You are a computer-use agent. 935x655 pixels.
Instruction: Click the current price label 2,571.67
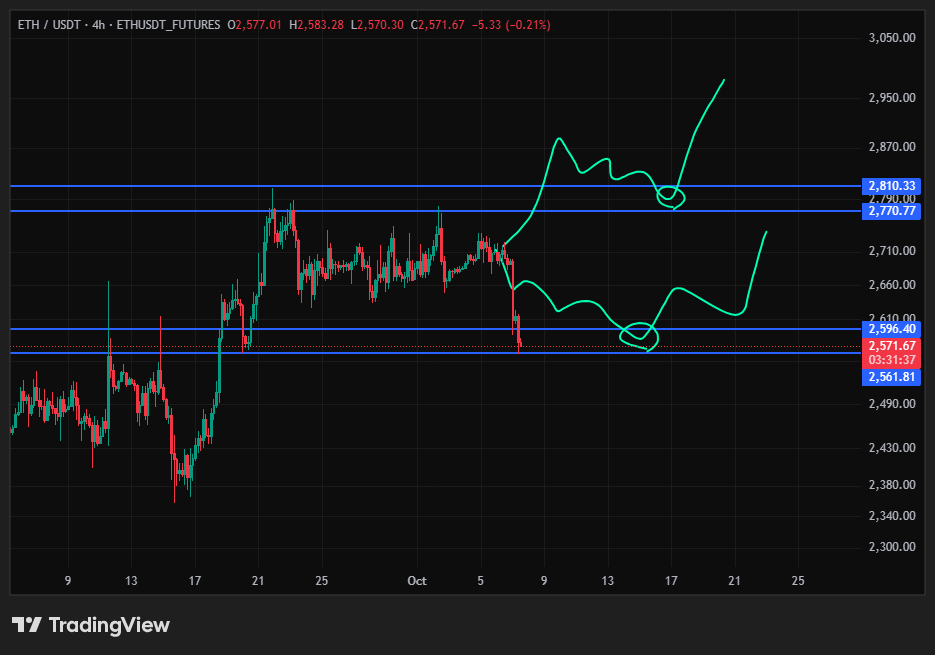click(891, 346)
